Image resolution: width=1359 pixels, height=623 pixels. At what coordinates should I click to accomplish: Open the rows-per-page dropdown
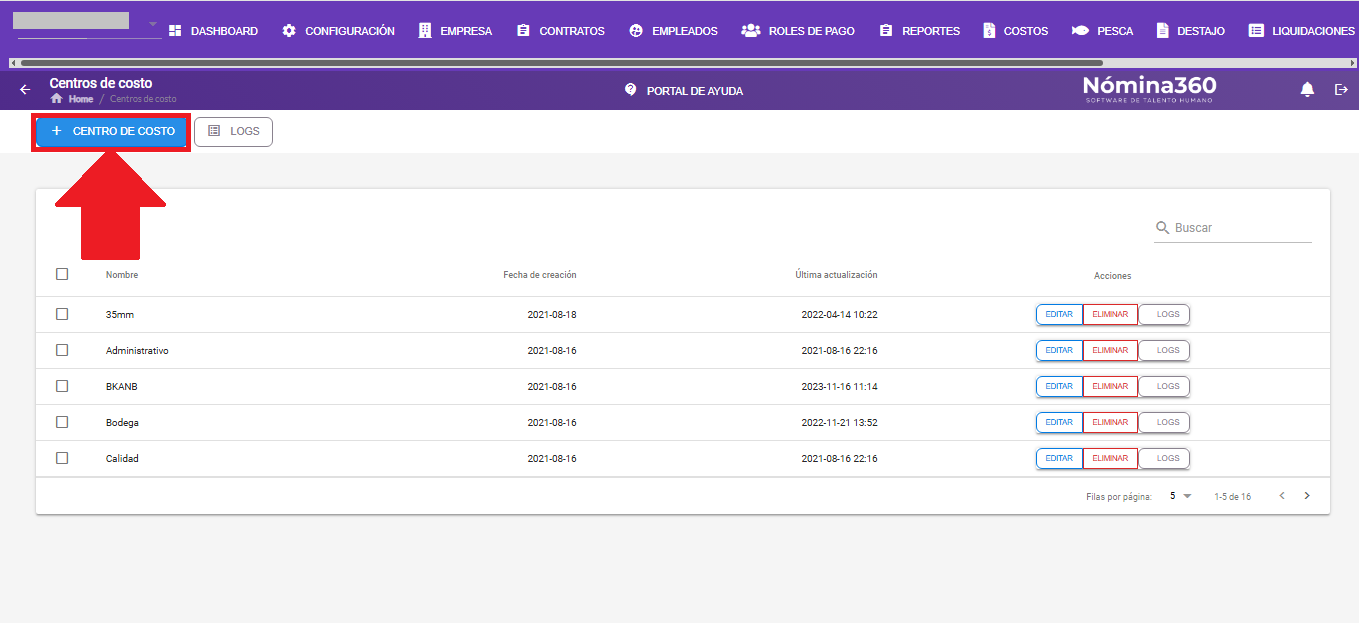tap(1181, 496)
